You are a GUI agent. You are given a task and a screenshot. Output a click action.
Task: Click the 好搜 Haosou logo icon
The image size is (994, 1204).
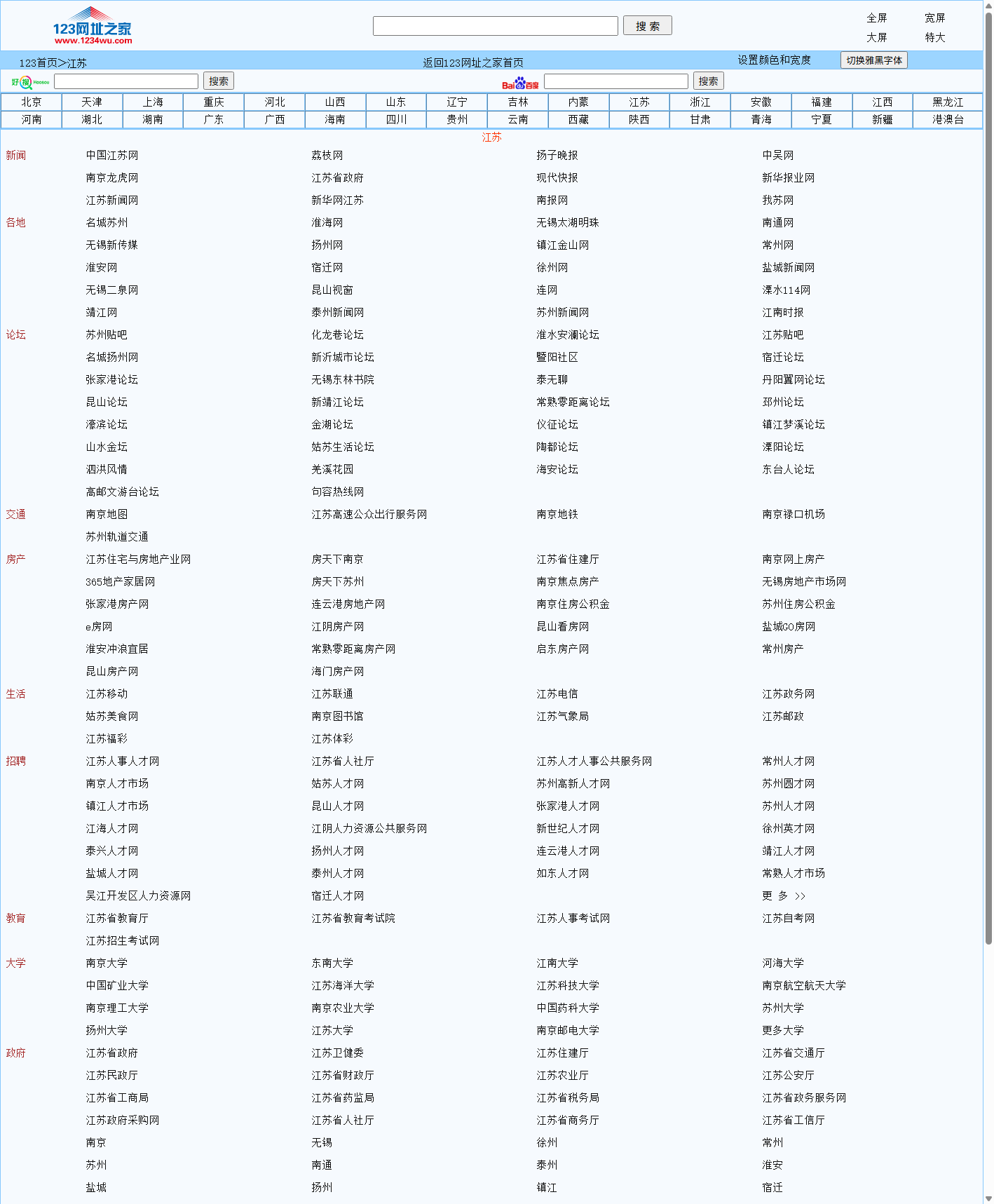[29, 82]
